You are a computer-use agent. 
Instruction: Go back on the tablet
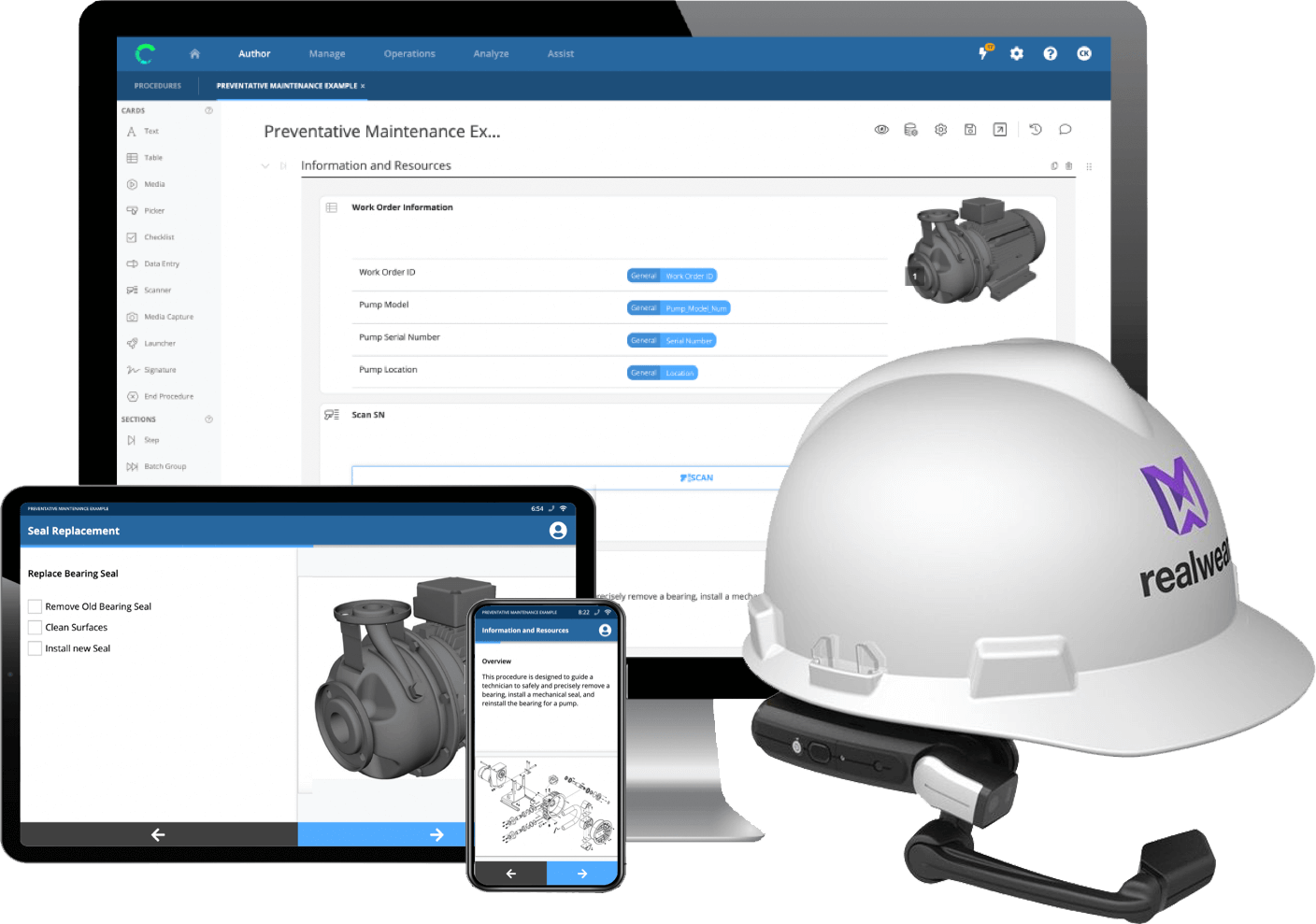[x=158, y=834]
